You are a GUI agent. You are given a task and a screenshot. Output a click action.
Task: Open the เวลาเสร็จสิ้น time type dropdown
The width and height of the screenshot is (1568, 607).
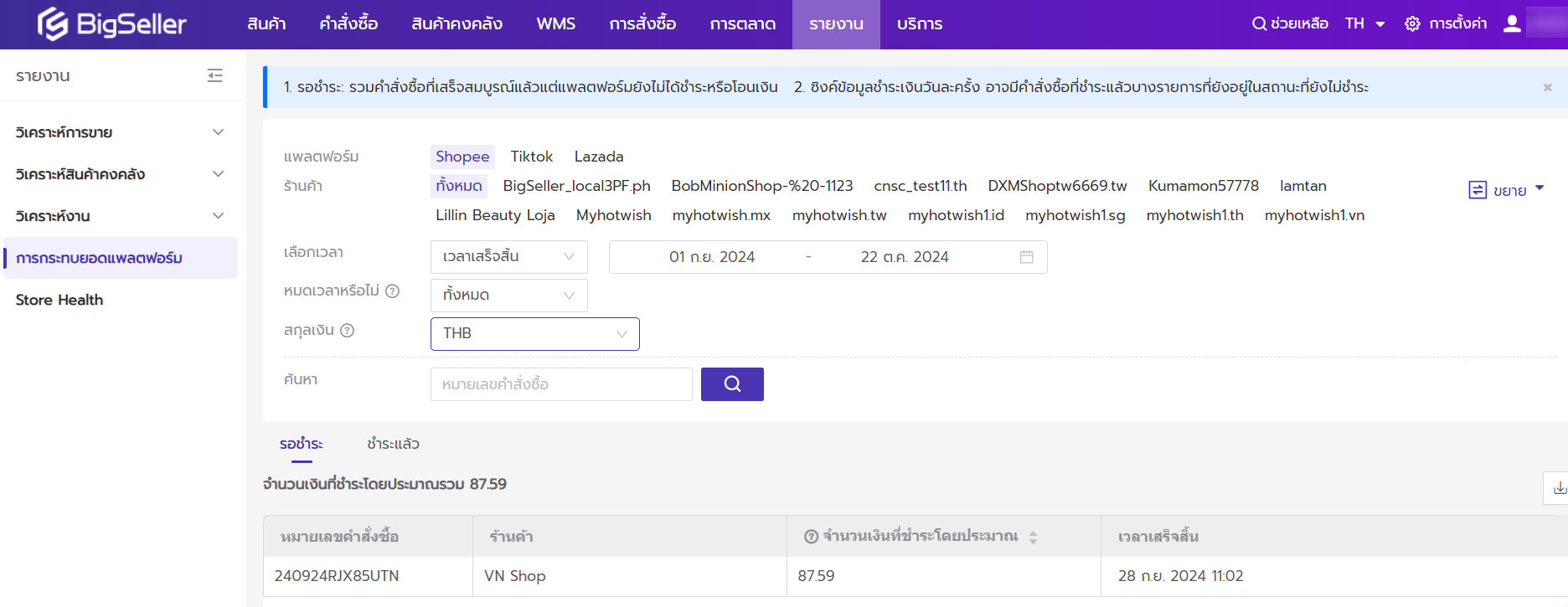[508, 257]
